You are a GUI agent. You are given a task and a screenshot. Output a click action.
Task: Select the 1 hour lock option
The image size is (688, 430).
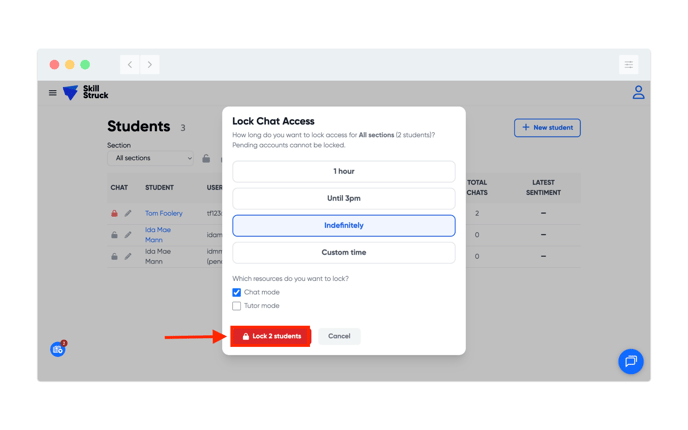(343, 172)
